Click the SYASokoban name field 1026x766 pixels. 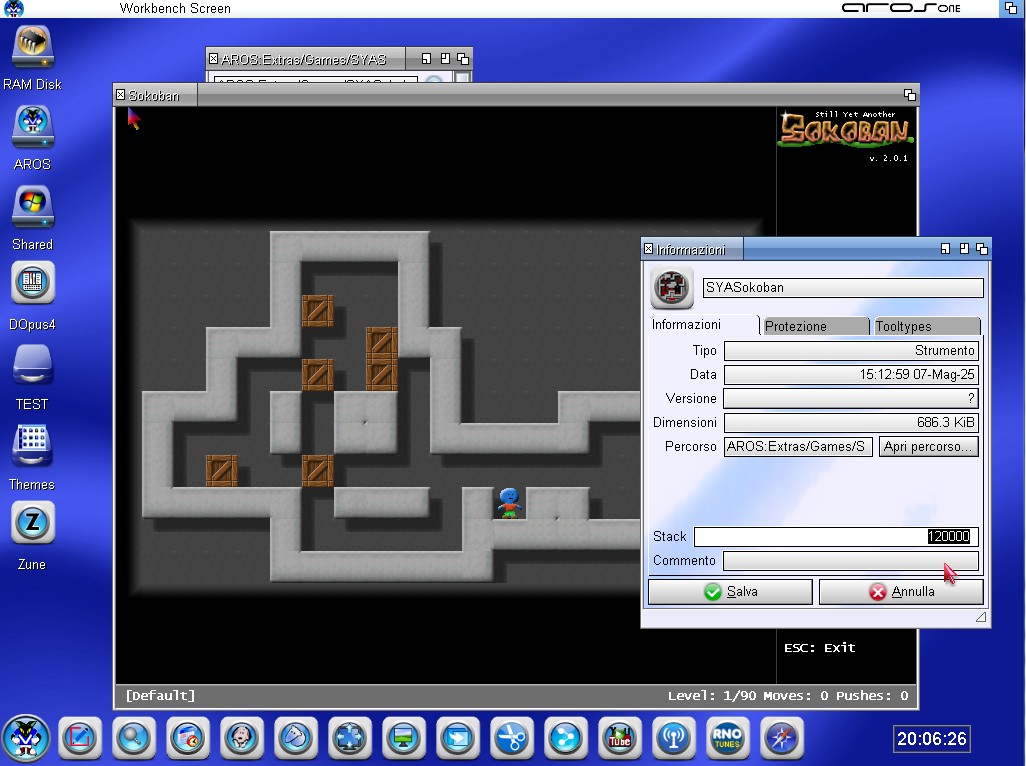843,288
